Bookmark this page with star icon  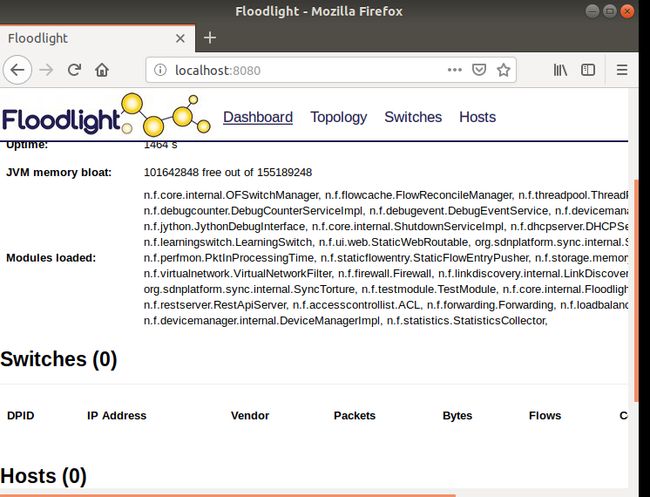503,70
